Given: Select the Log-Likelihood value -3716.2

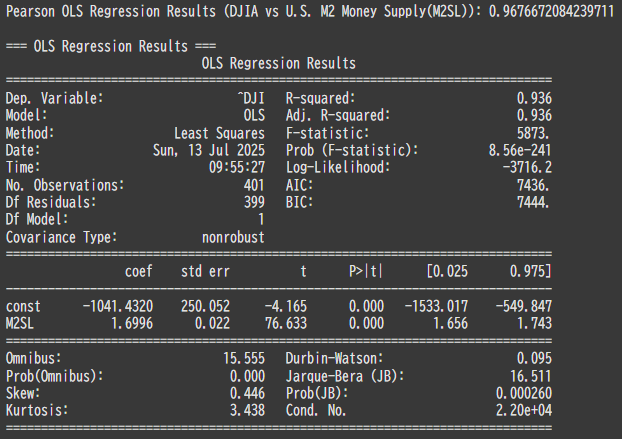Looking at the screenshot, I should [x=527, y=167].
